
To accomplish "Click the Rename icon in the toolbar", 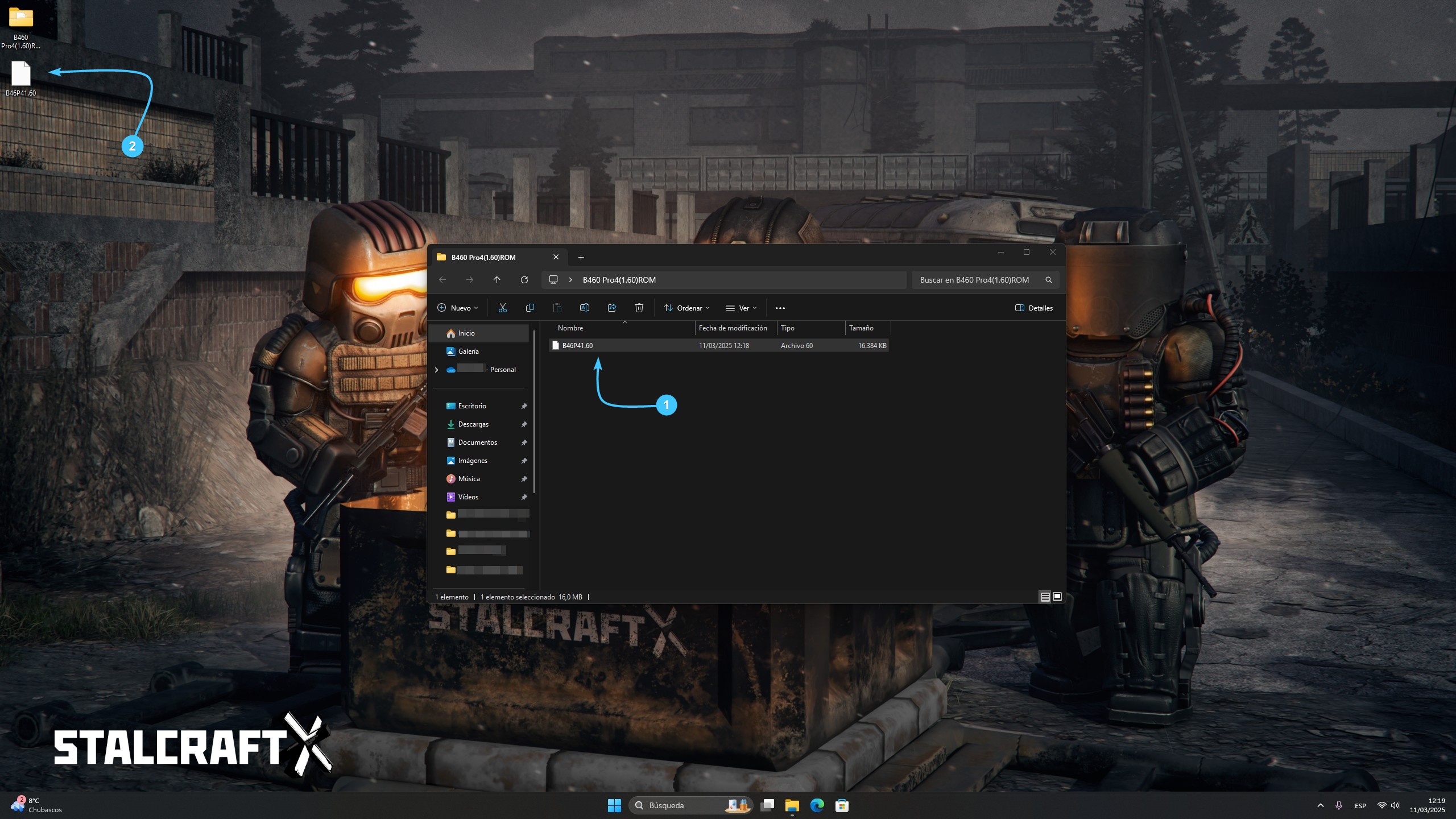I will [584, 308].
